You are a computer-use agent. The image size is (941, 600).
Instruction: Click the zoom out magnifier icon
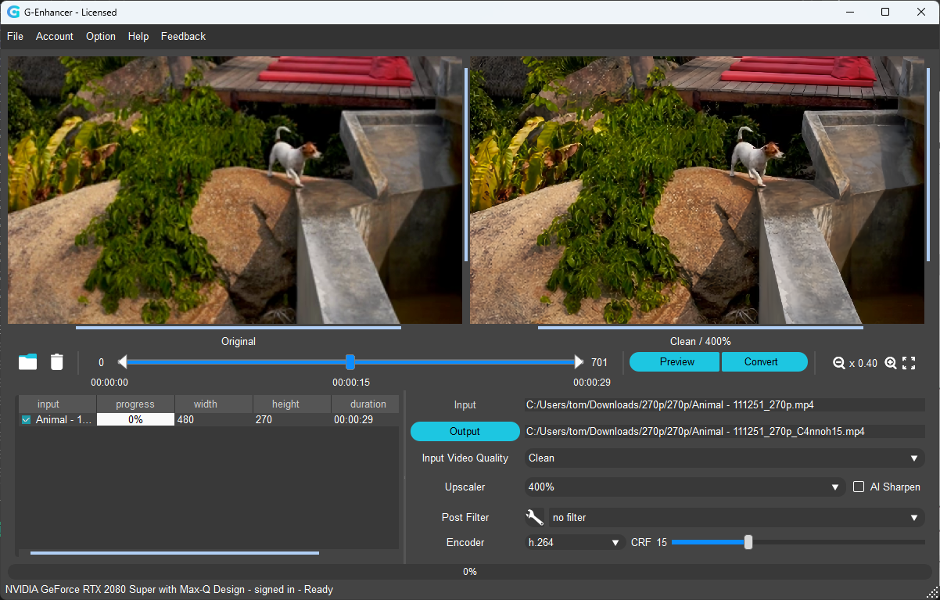click(x=839, y=363)
